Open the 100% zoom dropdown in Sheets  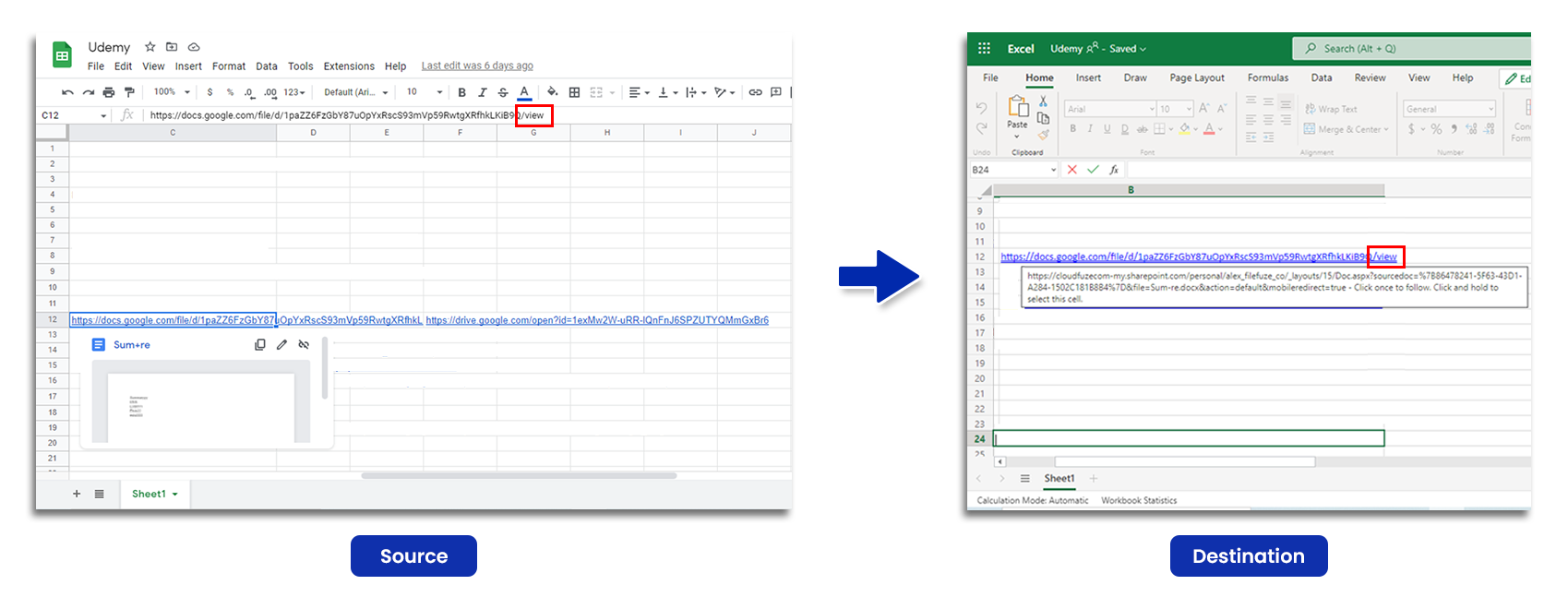pos(172,92)
